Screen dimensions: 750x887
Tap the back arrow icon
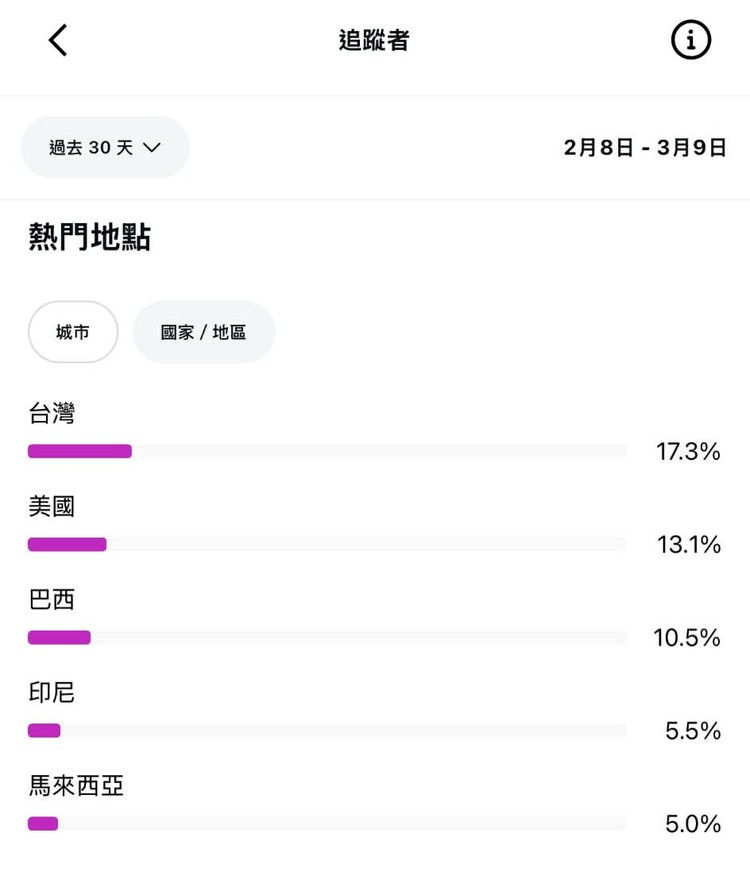58,41
